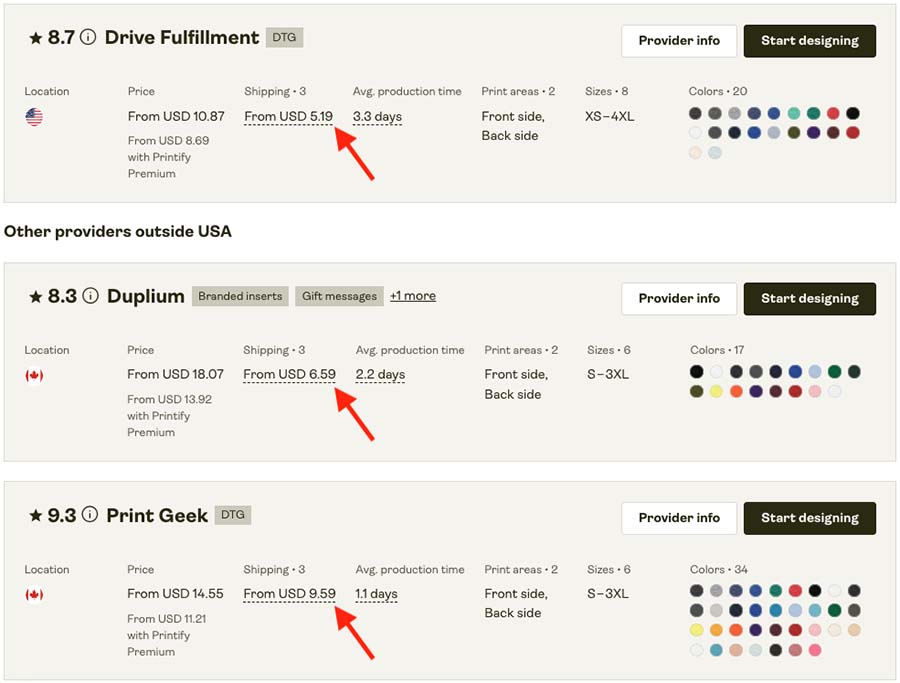Click the DTG tag next to Drive Fulfillment
This screenshot has width=900, height=683.
point(284,37)
